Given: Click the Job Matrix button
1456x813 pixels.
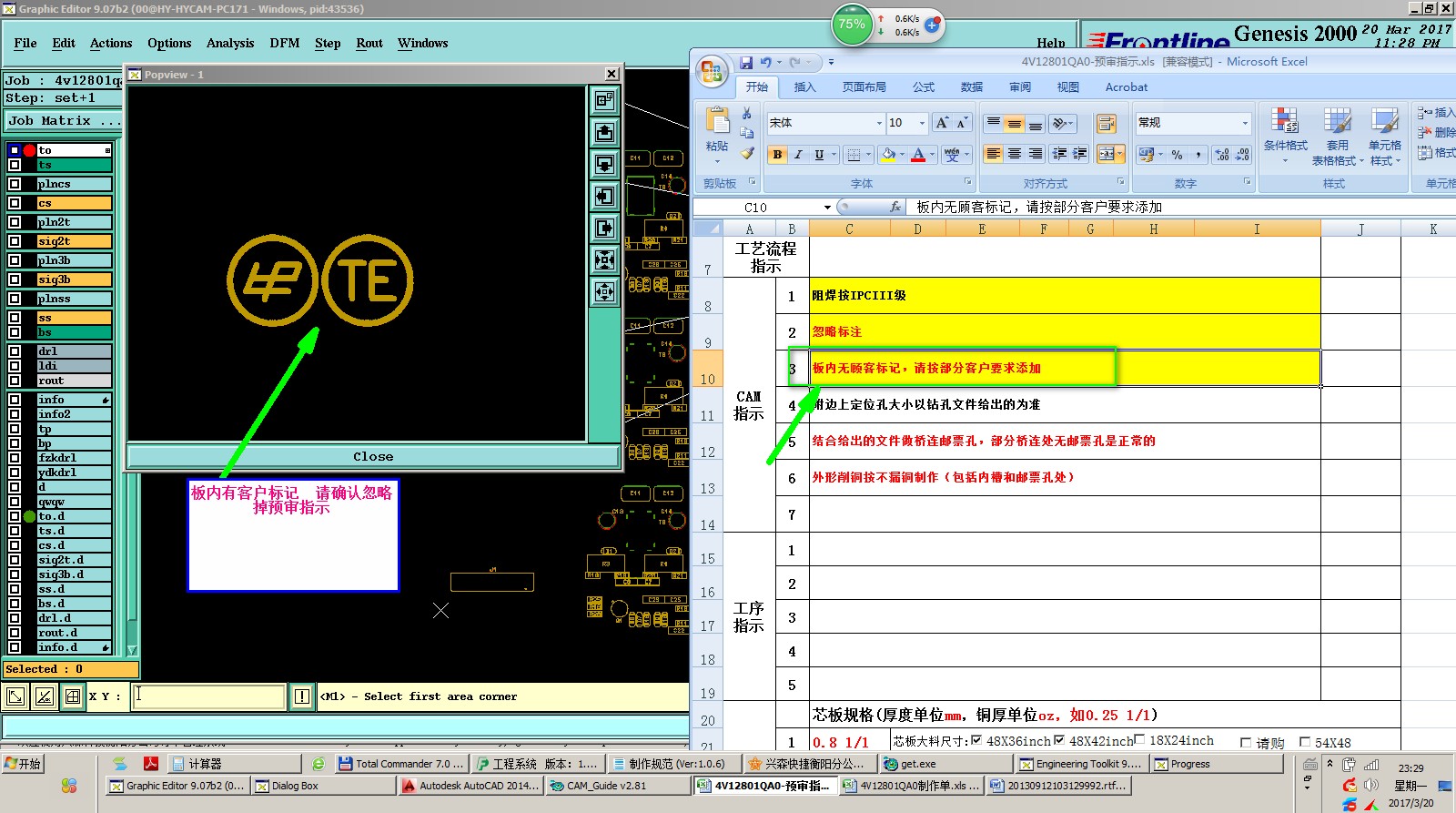Looking at the screenshot, I should point(63,120).
